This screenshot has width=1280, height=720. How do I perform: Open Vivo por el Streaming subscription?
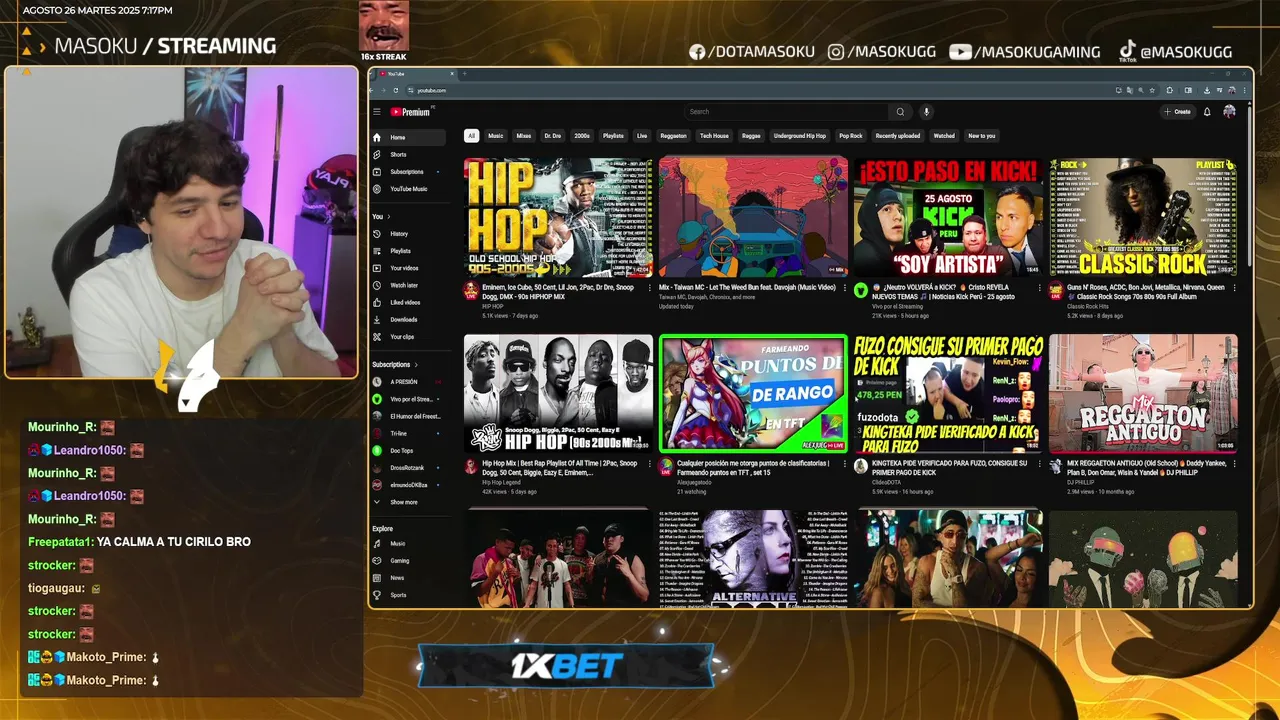pyautogui.click(x=408, y=399)
